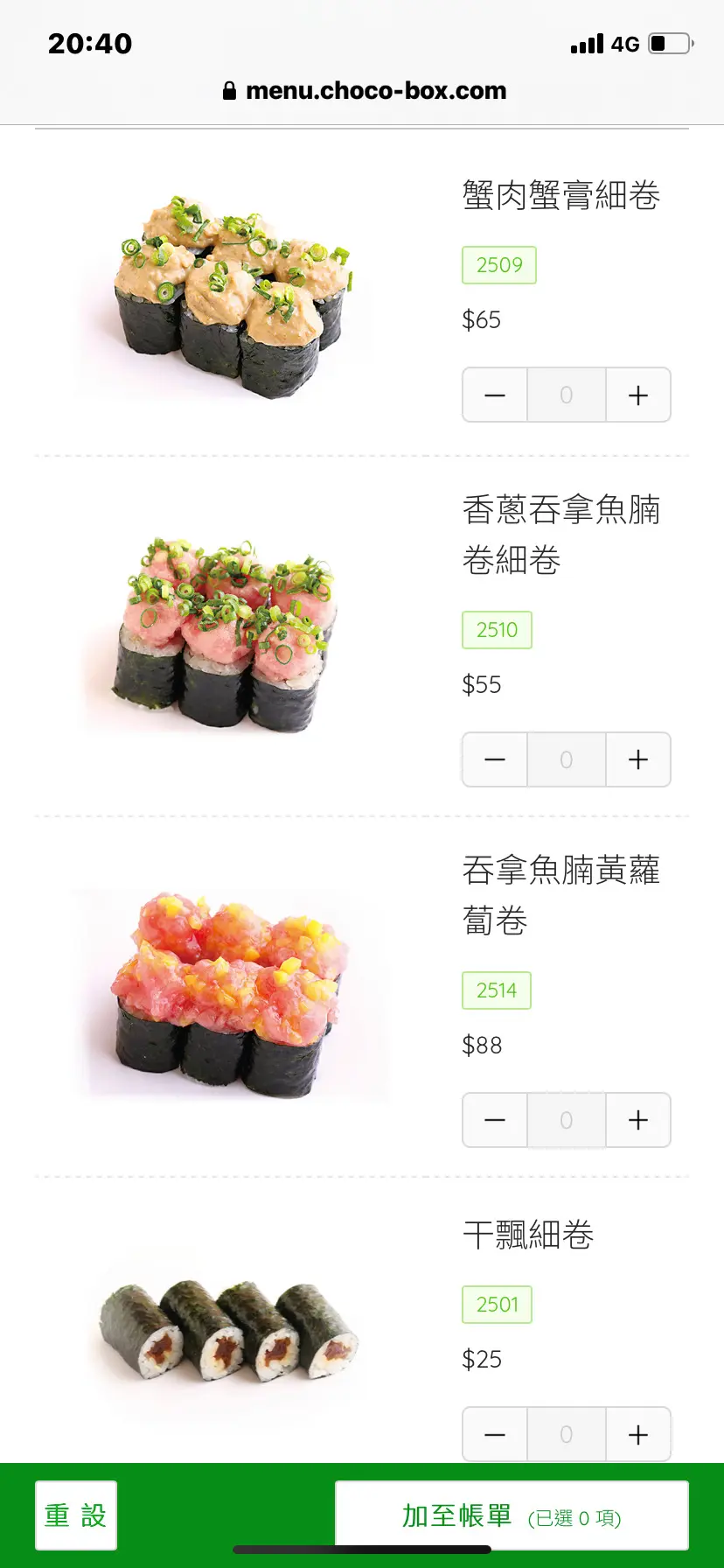724x1568 pixels.
Task: Select quantity field of $88 item
Action: pos(567,1120)
